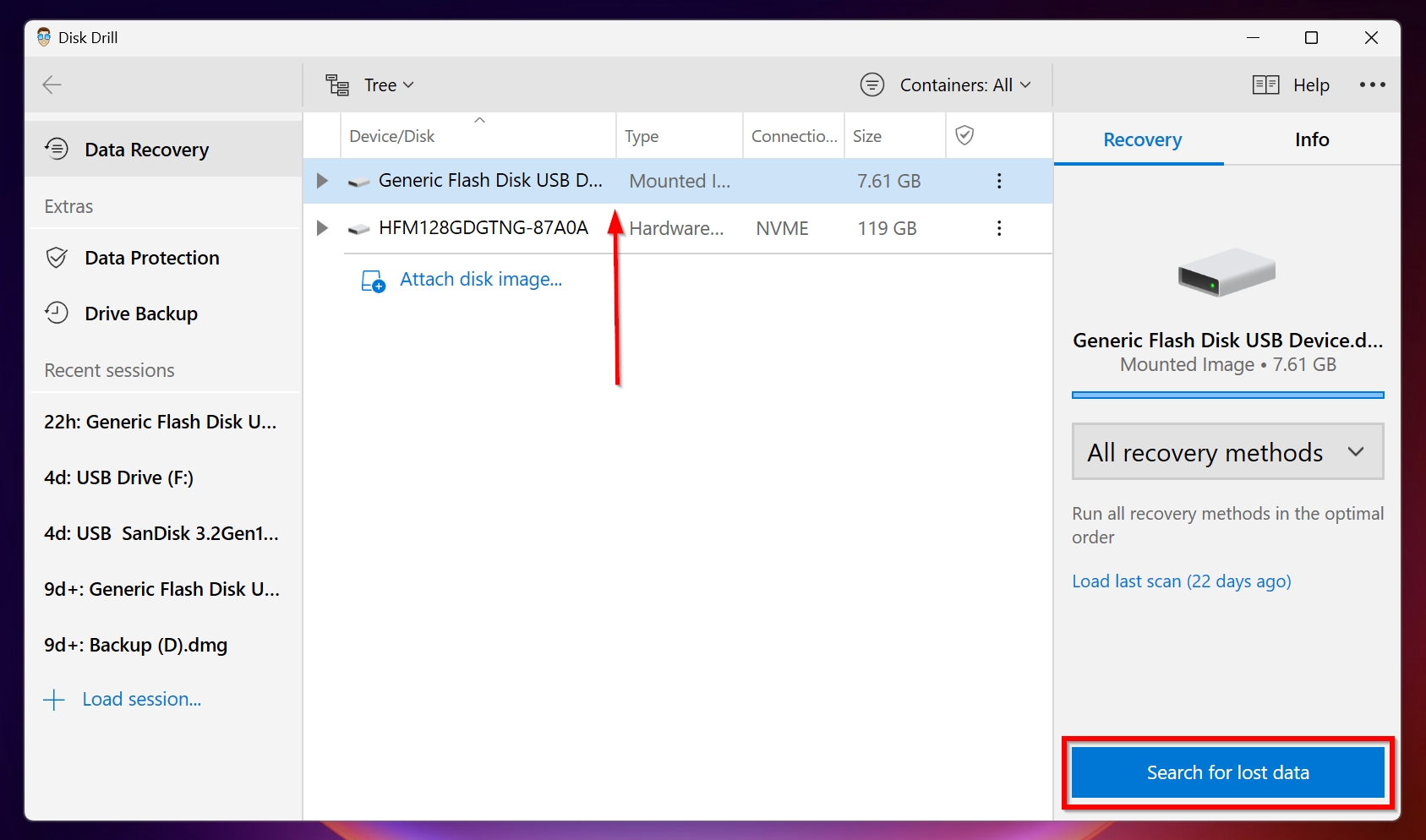Image resolution: width=1426 pixels, height=840 pixels.
Task: Switch to the Info tab
Action: (x=1312, y=139)
